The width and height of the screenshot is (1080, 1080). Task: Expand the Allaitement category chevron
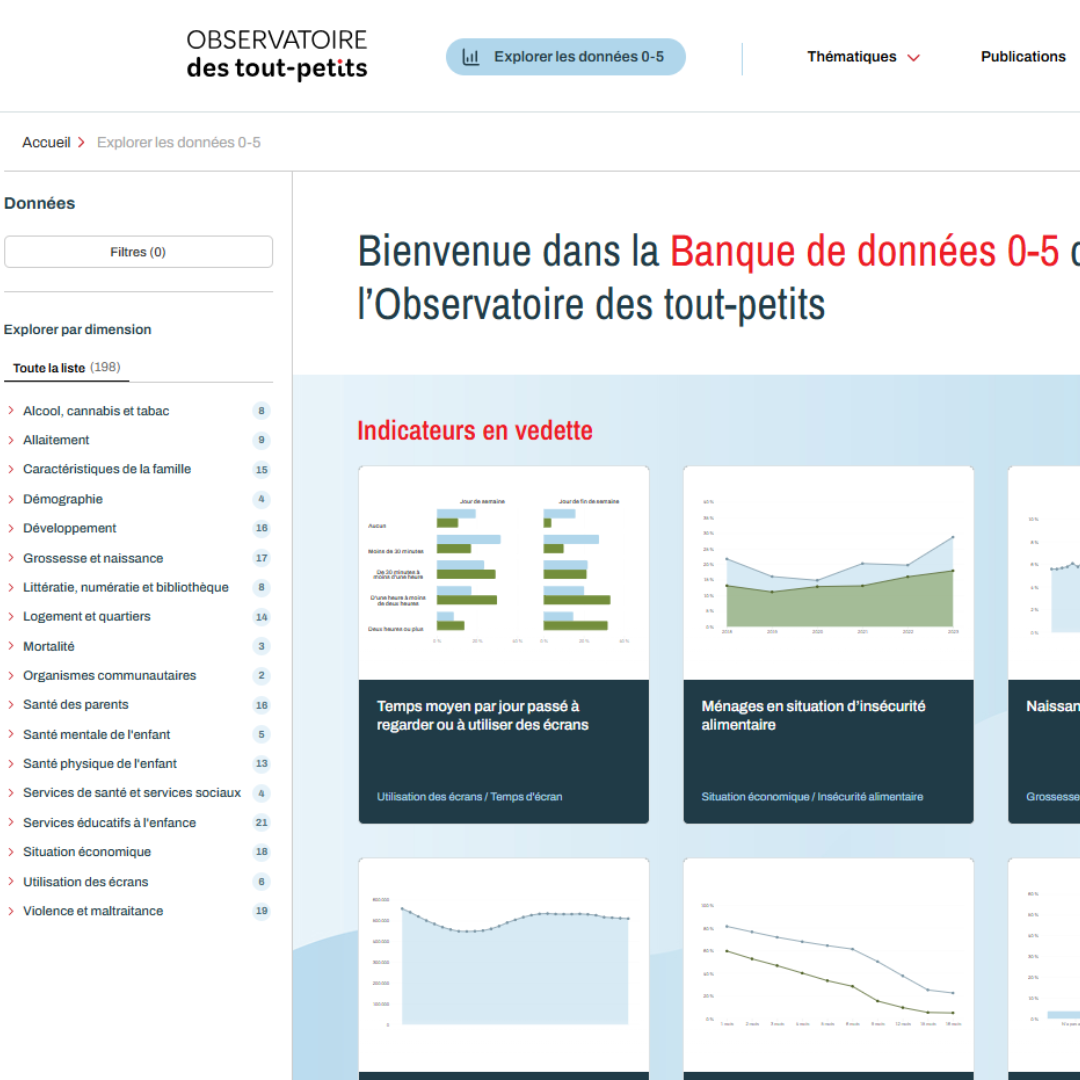point(11,440)
